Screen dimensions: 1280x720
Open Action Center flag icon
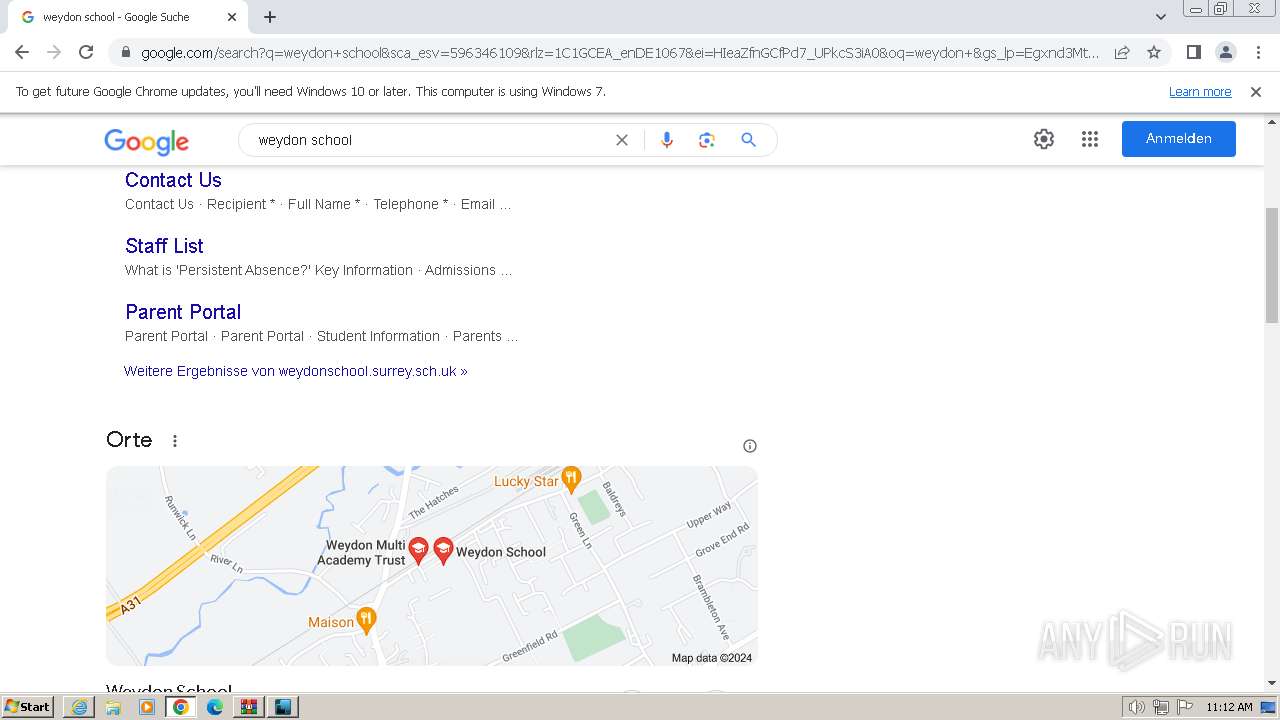tap(1185, 707)
